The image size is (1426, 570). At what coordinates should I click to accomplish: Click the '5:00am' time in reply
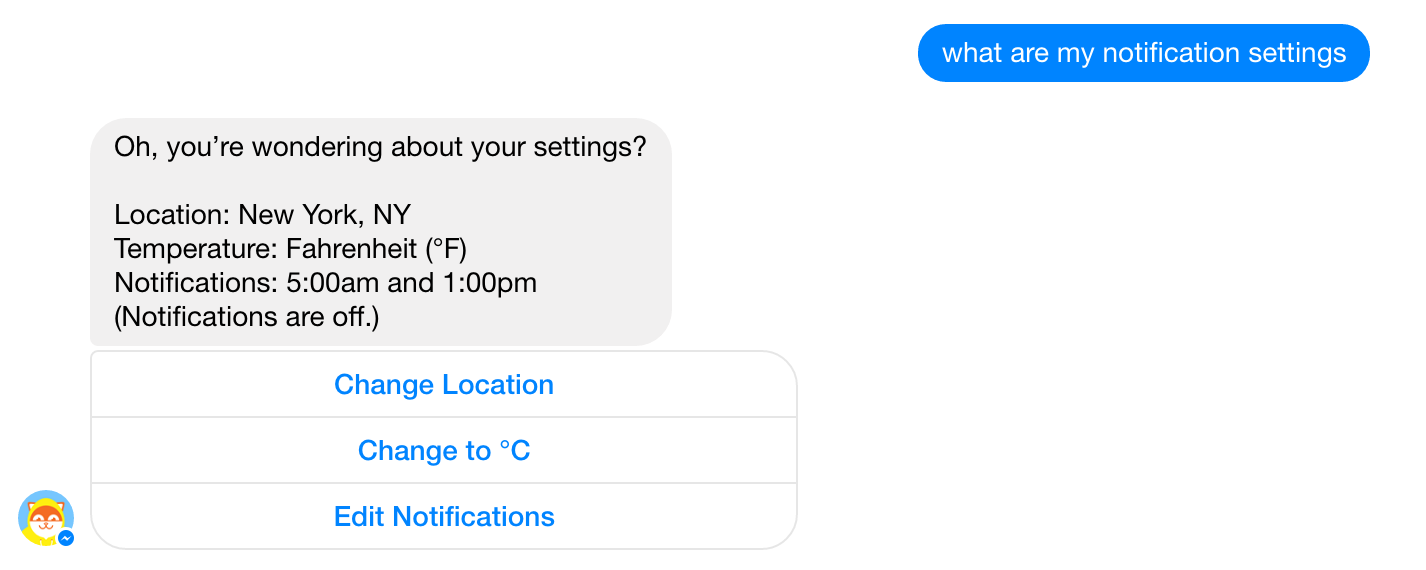pyautogui.click(x=333, y=283)
